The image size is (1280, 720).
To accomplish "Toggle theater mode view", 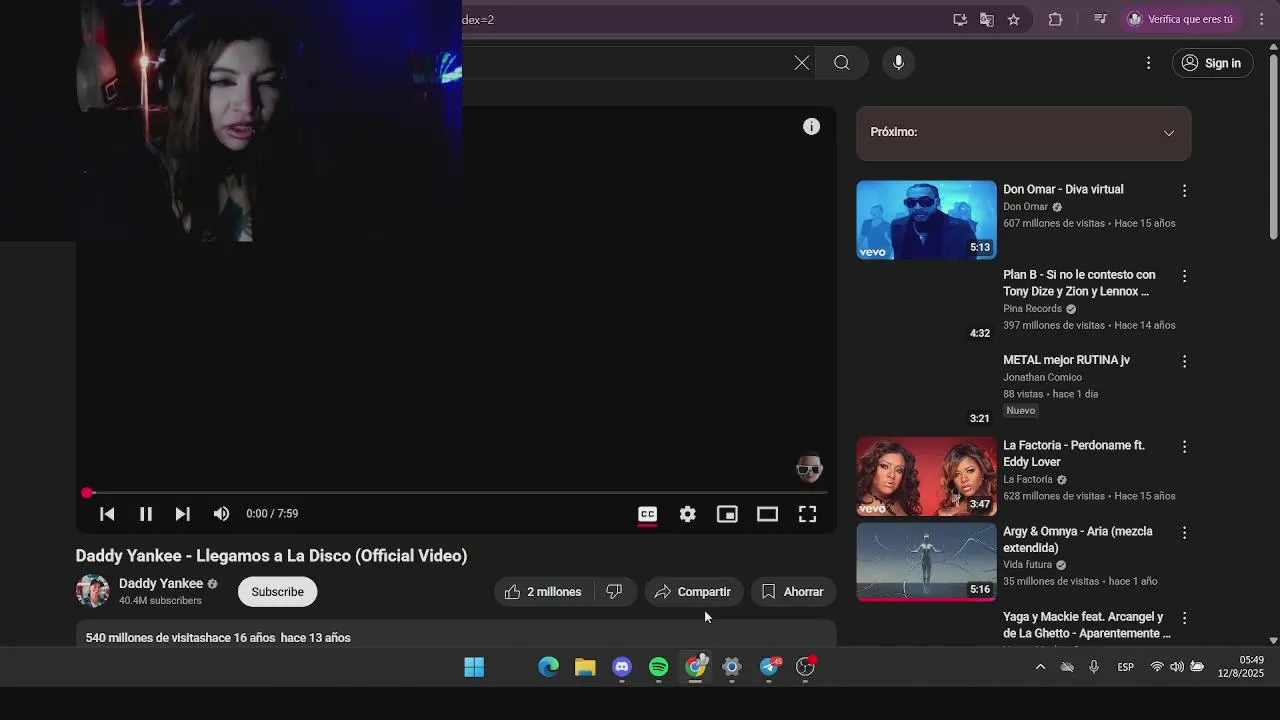I will [x=767, y=514].
